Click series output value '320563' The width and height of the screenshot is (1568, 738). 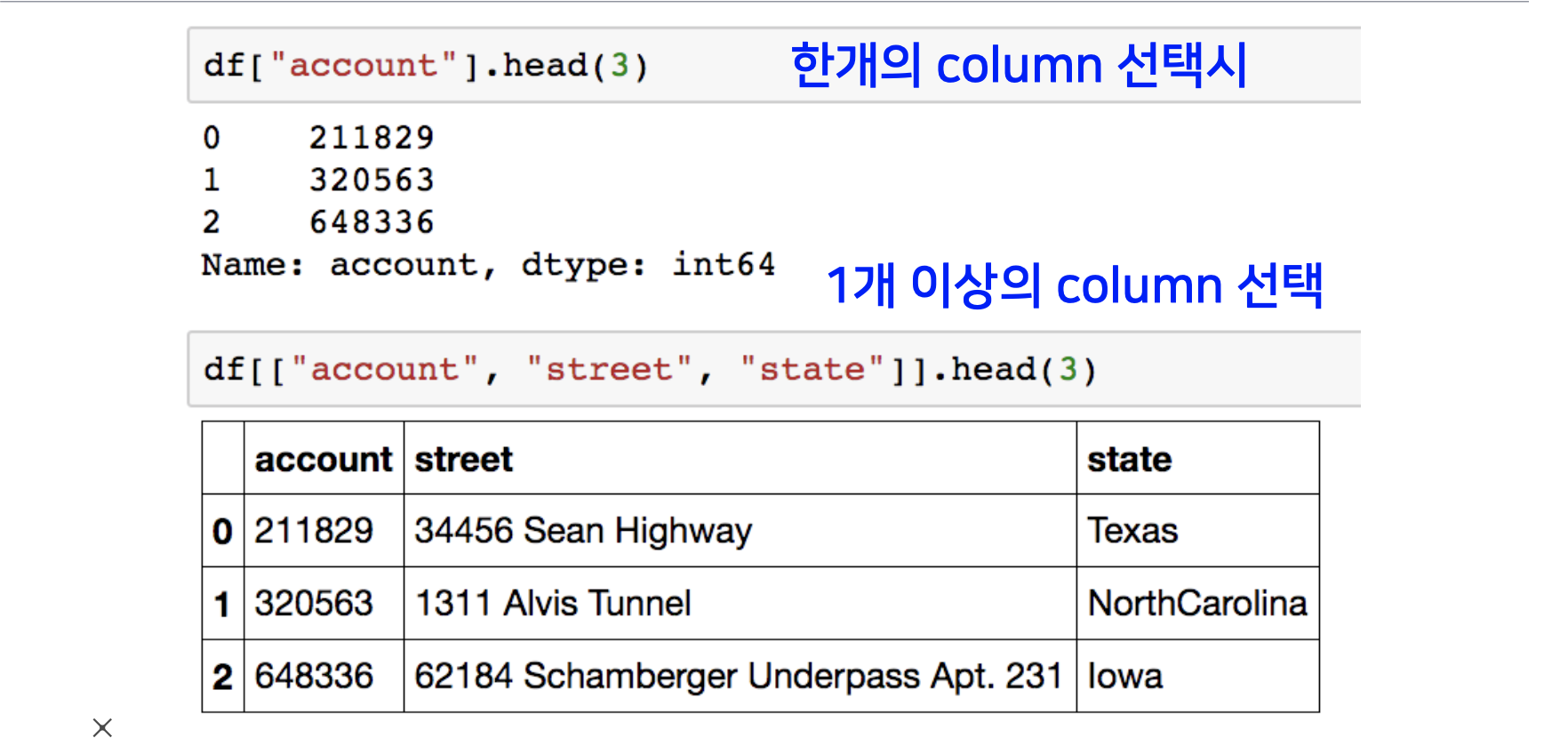(372, 180)
